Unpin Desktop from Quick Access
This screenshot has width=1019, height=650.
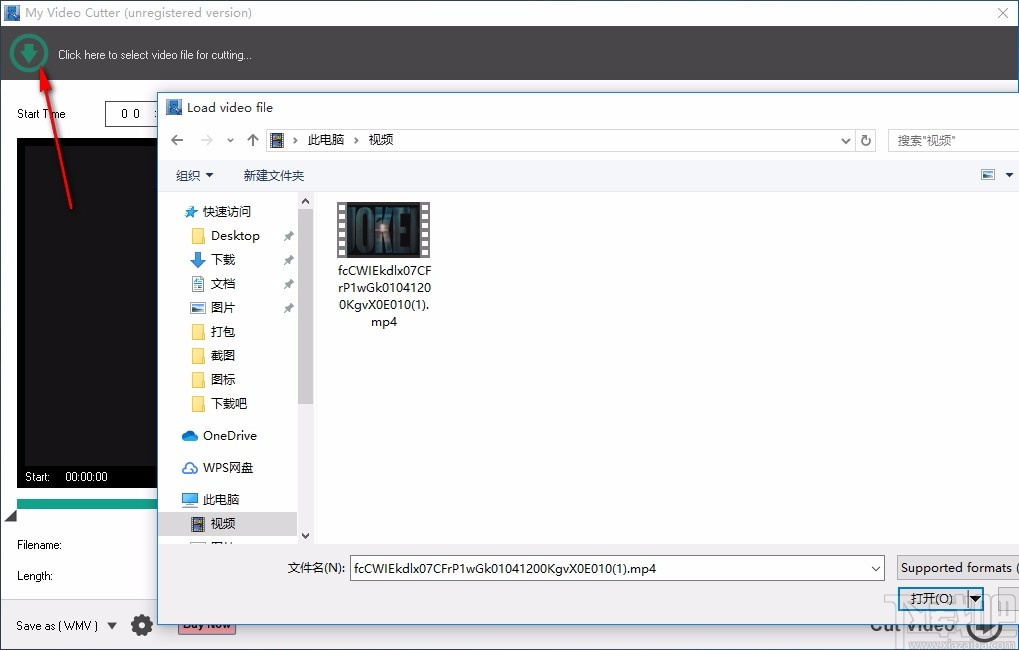coord(288,236)
